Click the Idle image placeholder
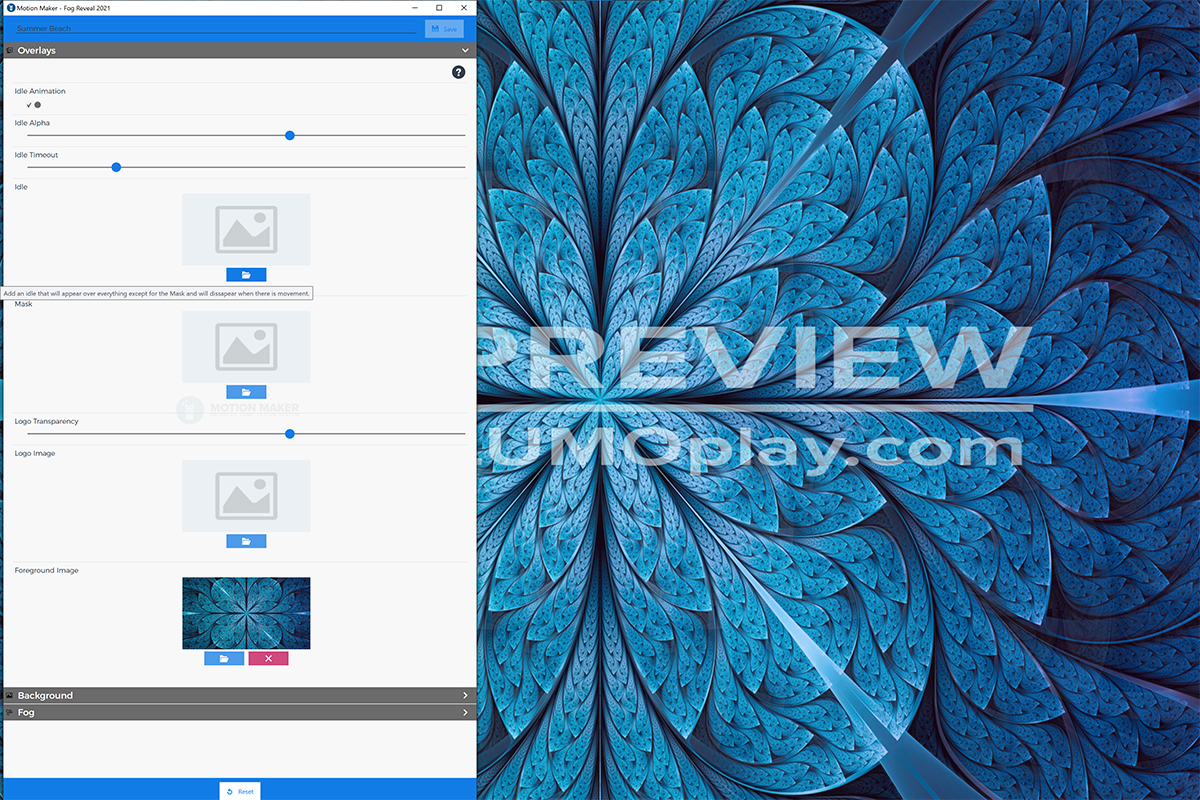 pyautogui.click(x=246, y=230)
